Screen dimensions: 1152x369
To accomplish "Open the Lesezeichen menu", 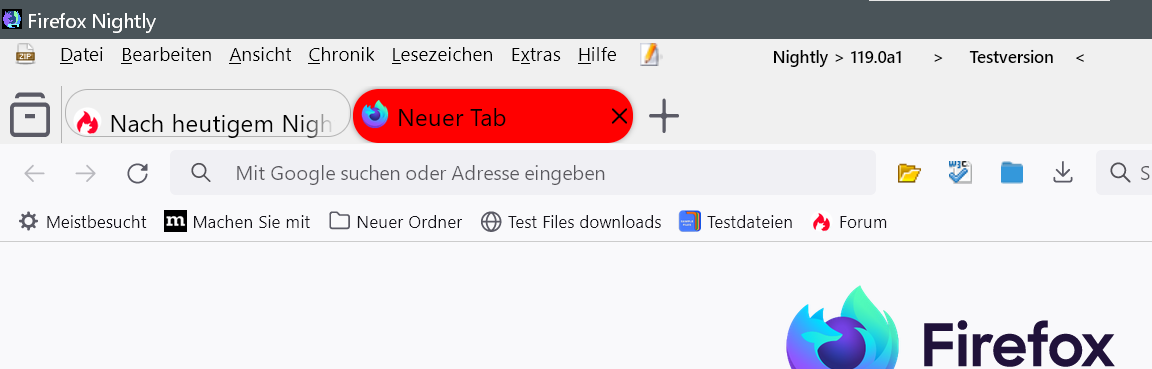I will pyautogui.click(x=442, y=55).
